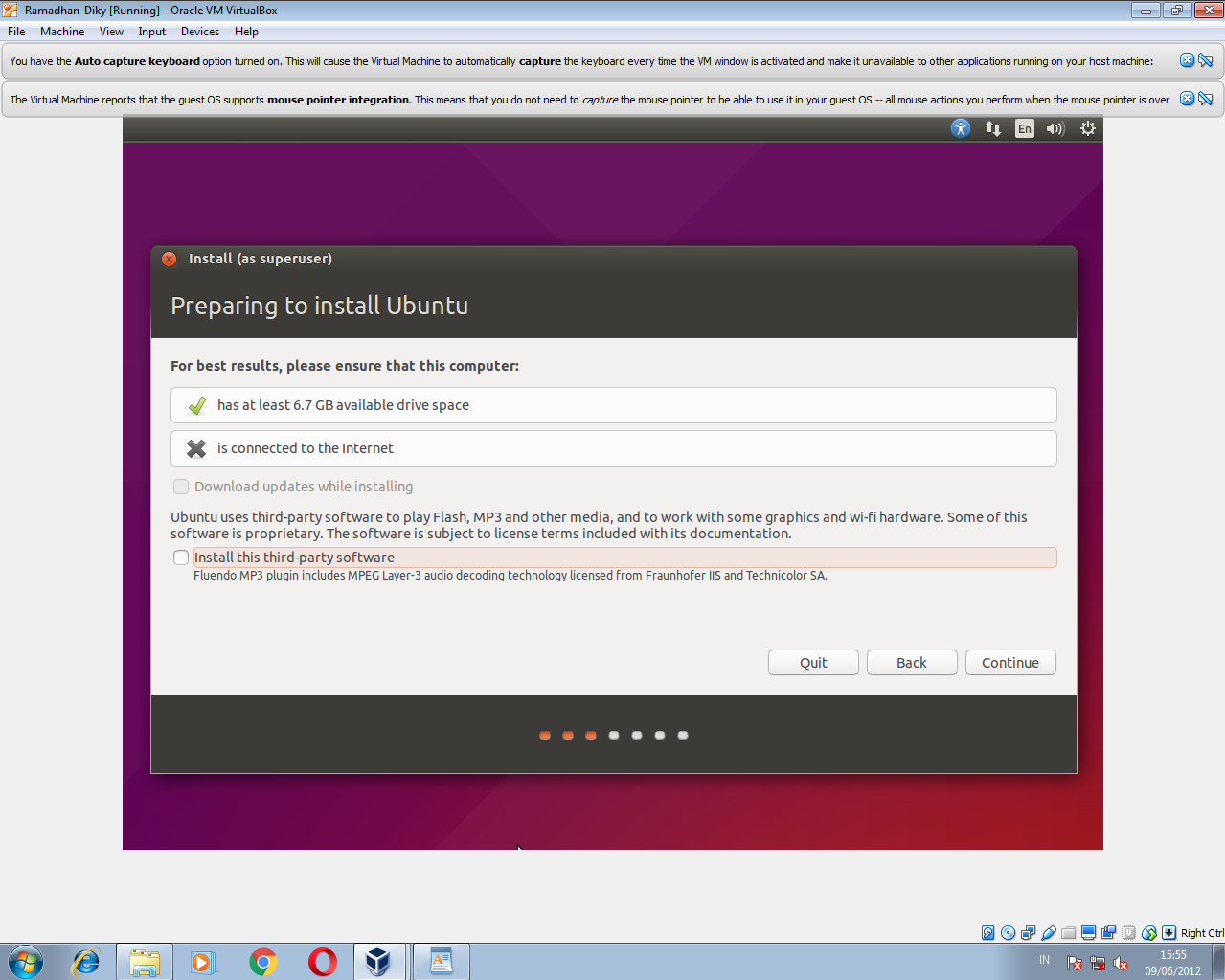1225x980 pixels.
Task: Click the shared folders icon in VirtualBox status bar
Action: [x=1068, y=932]
